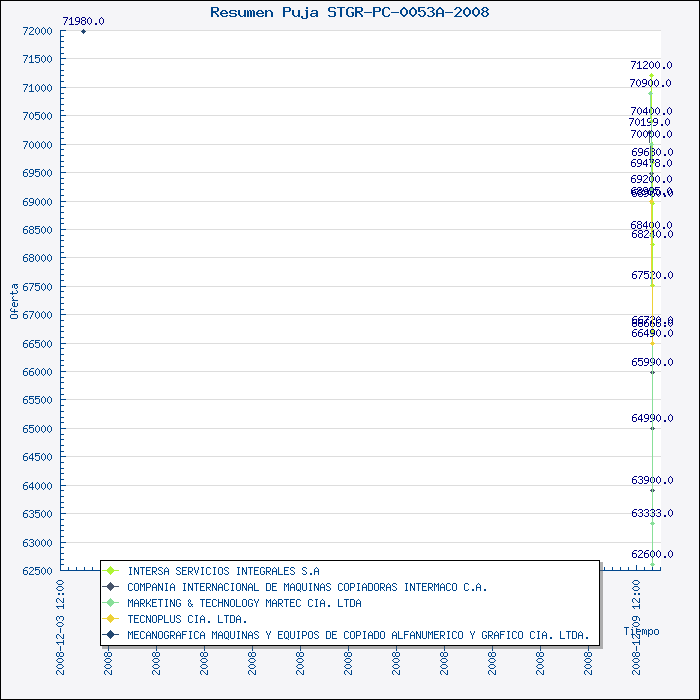The image size is (700, 700).
Task: Select the 63900.0 data point marker
Action: [x=652, y=491]
